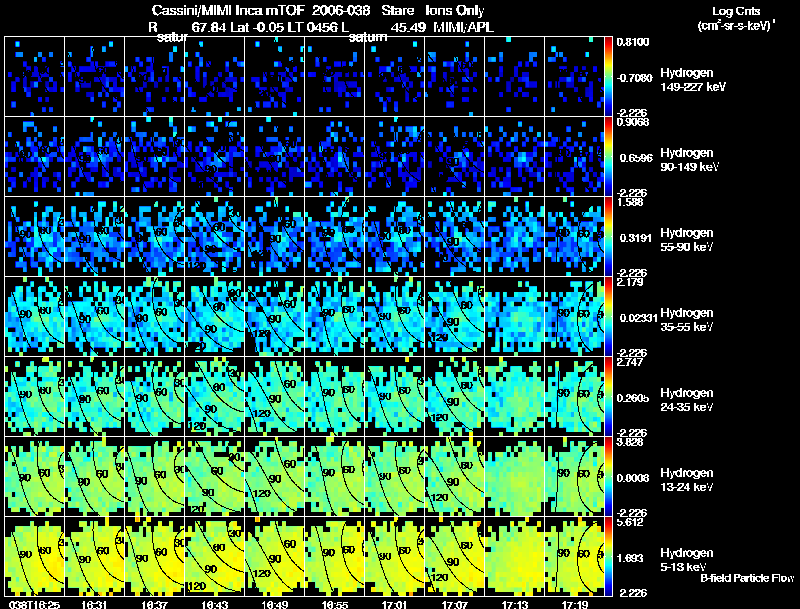Click the '16:43' time axis label
Viewport: 800px width, 609px height.
(214, 604)
